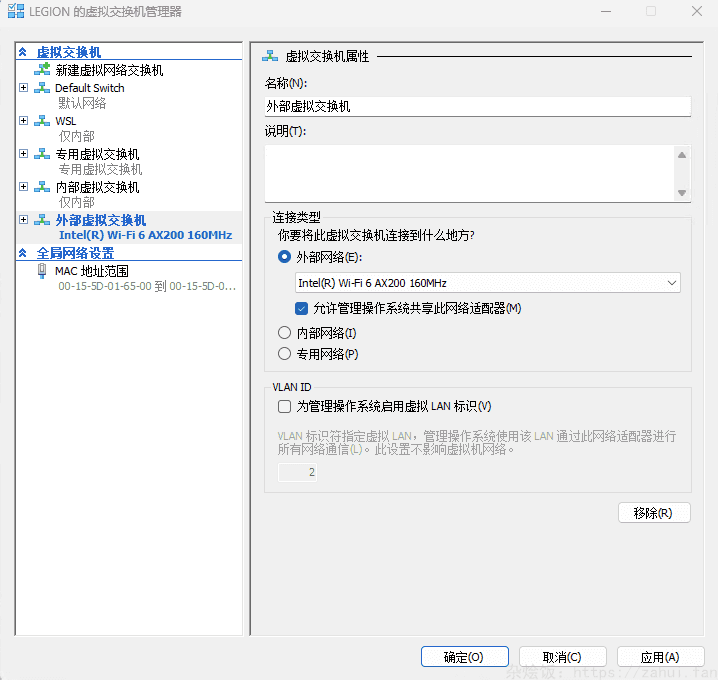Click the 新建虚拟网络交换机 icon

point(42,70)
